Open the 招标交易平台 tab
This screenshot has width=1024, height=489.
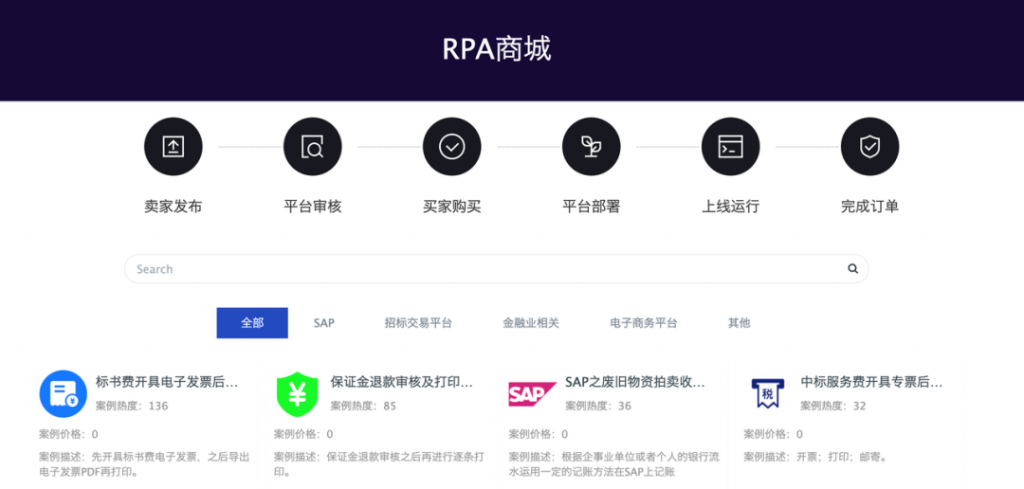point(418,323)
